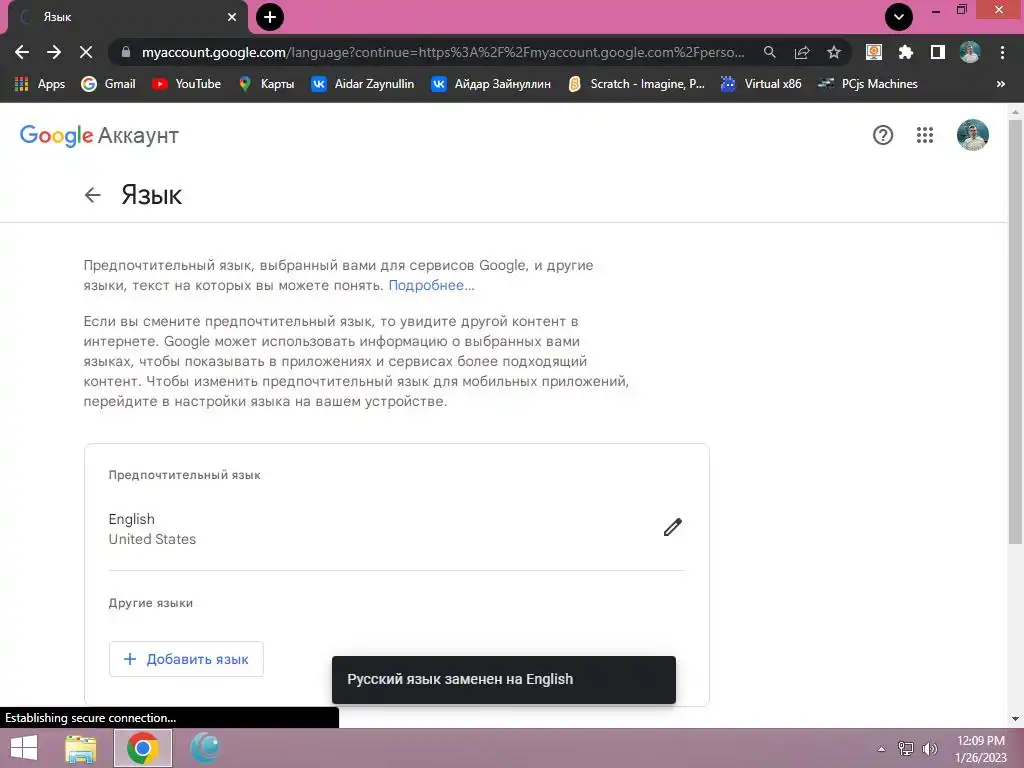The height and width of the screenshot is (768, 1024).
Task: Open Apps bookmark
Action: pyautogui.click(x=40, y=84)
